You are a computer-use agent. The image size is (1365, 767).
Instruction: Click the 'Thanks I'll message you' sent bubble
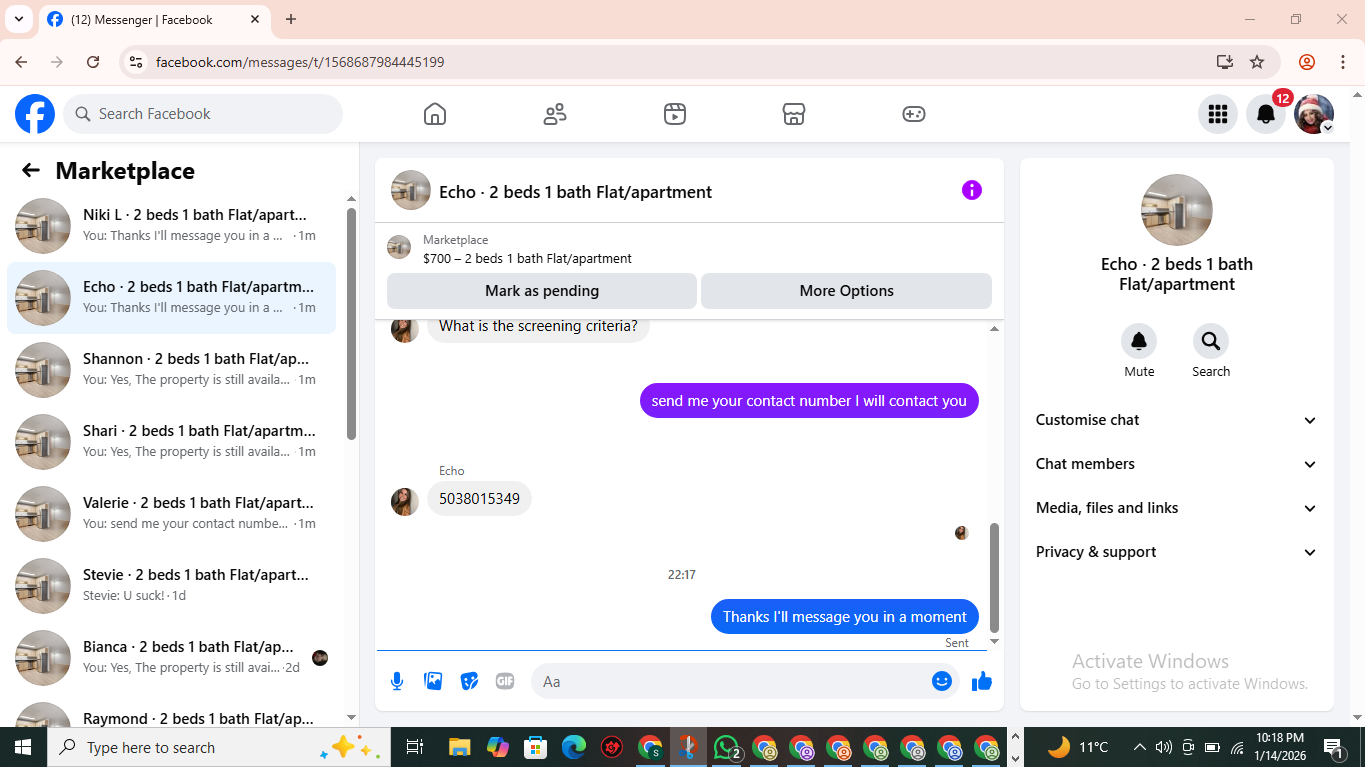(845, 616)
